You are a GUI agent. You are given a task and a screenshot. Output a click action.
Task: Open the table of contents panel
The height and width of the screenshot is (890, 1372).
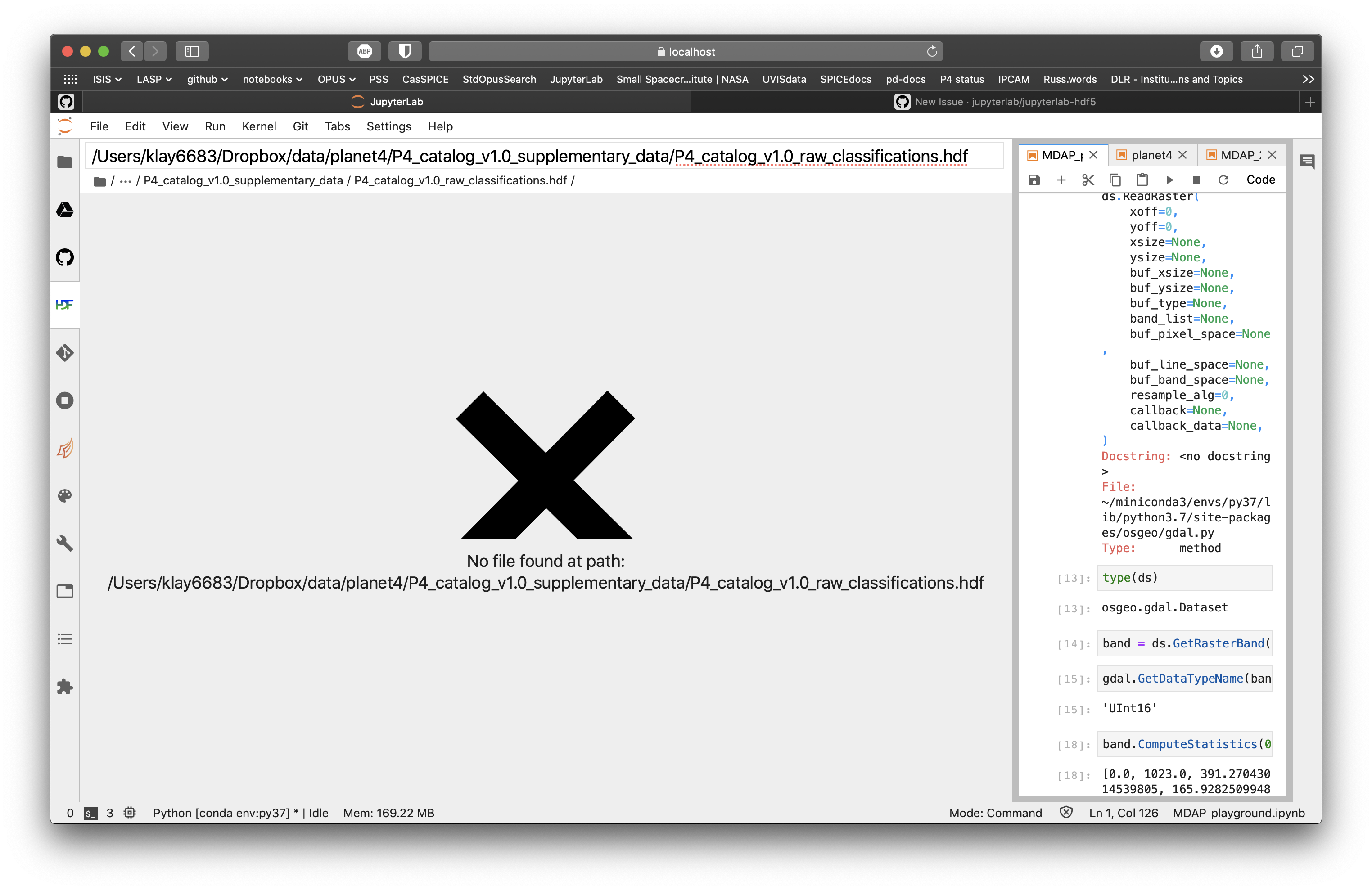[64, 639]
